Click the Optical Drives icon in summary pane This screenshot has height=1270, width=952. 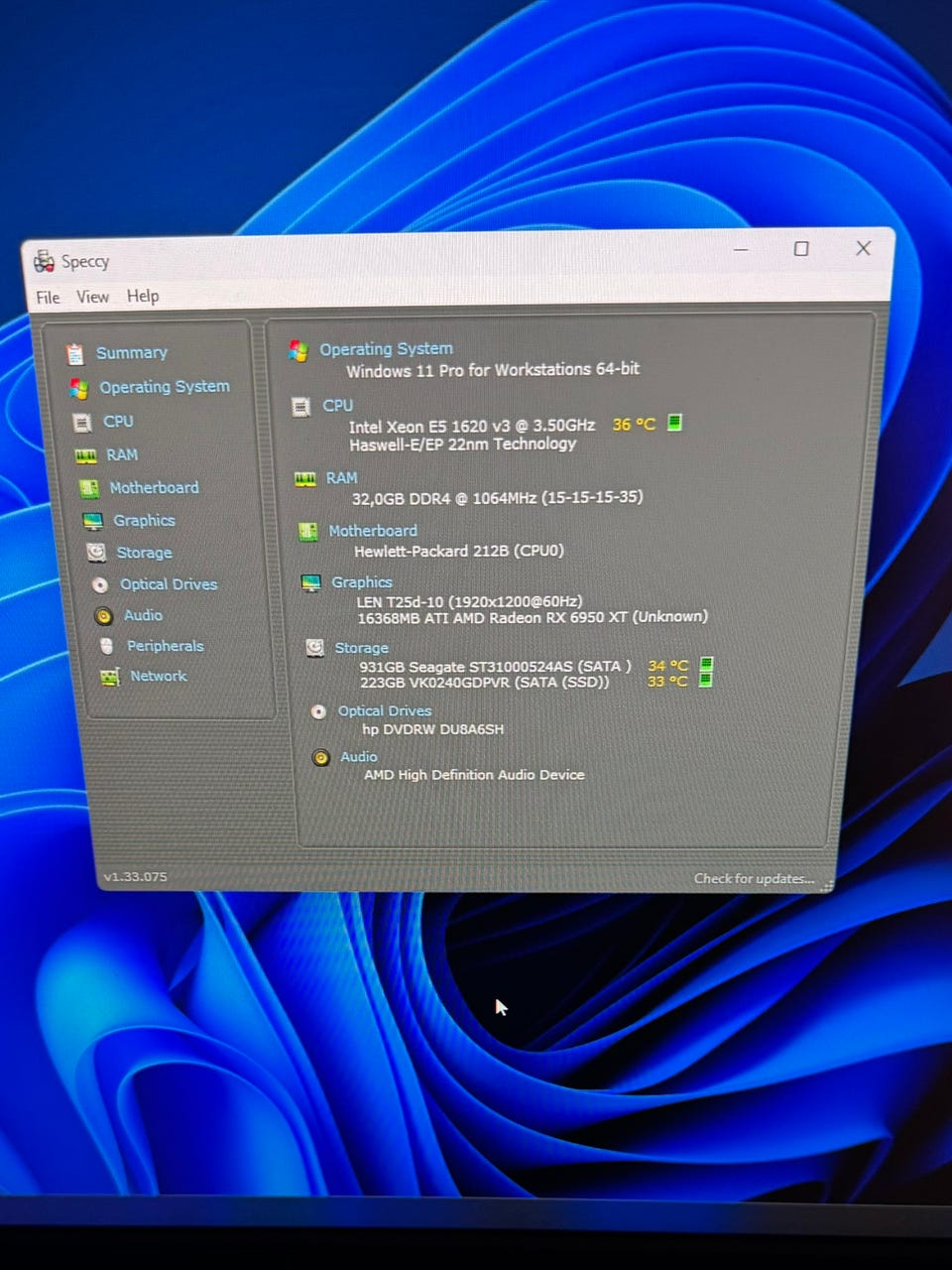(x=318, y=711)
